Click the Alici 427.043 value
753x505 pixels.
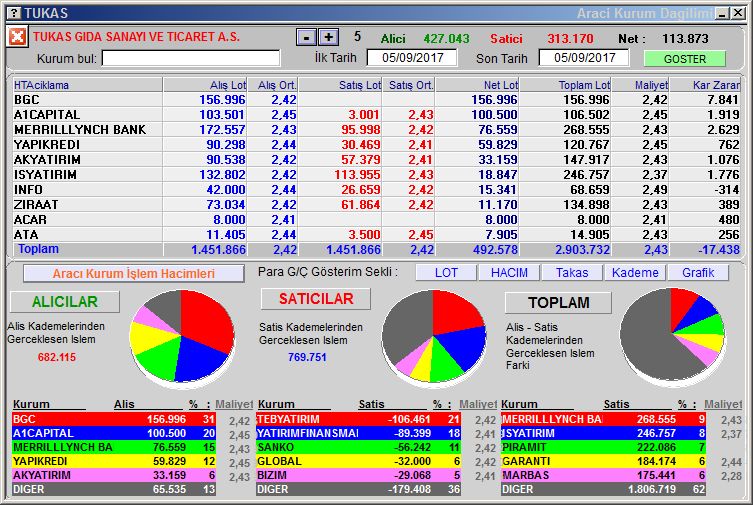tap(446, 38)
